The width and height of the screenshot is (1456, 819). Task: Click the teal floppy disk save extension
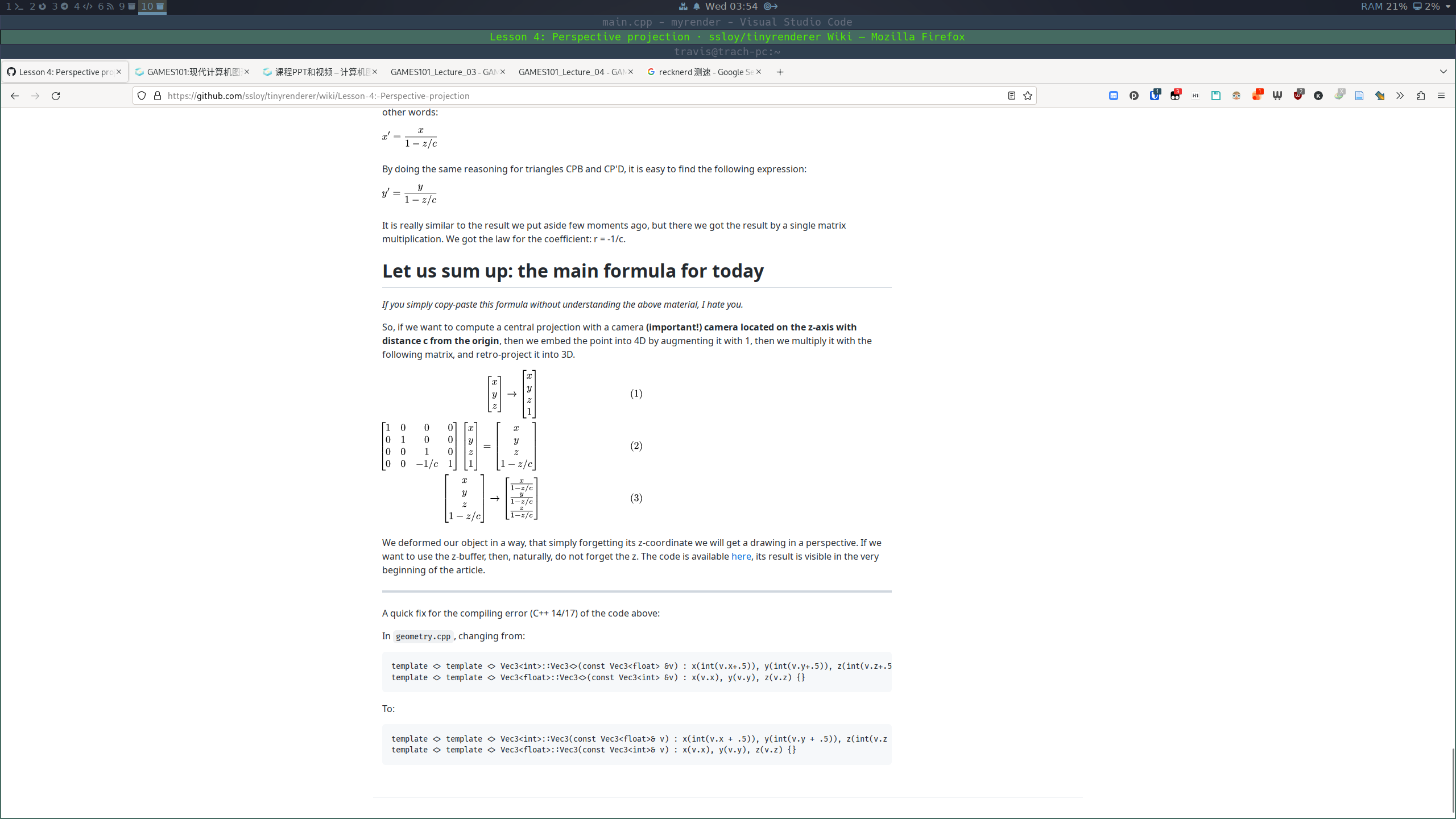pos(1216,96)
